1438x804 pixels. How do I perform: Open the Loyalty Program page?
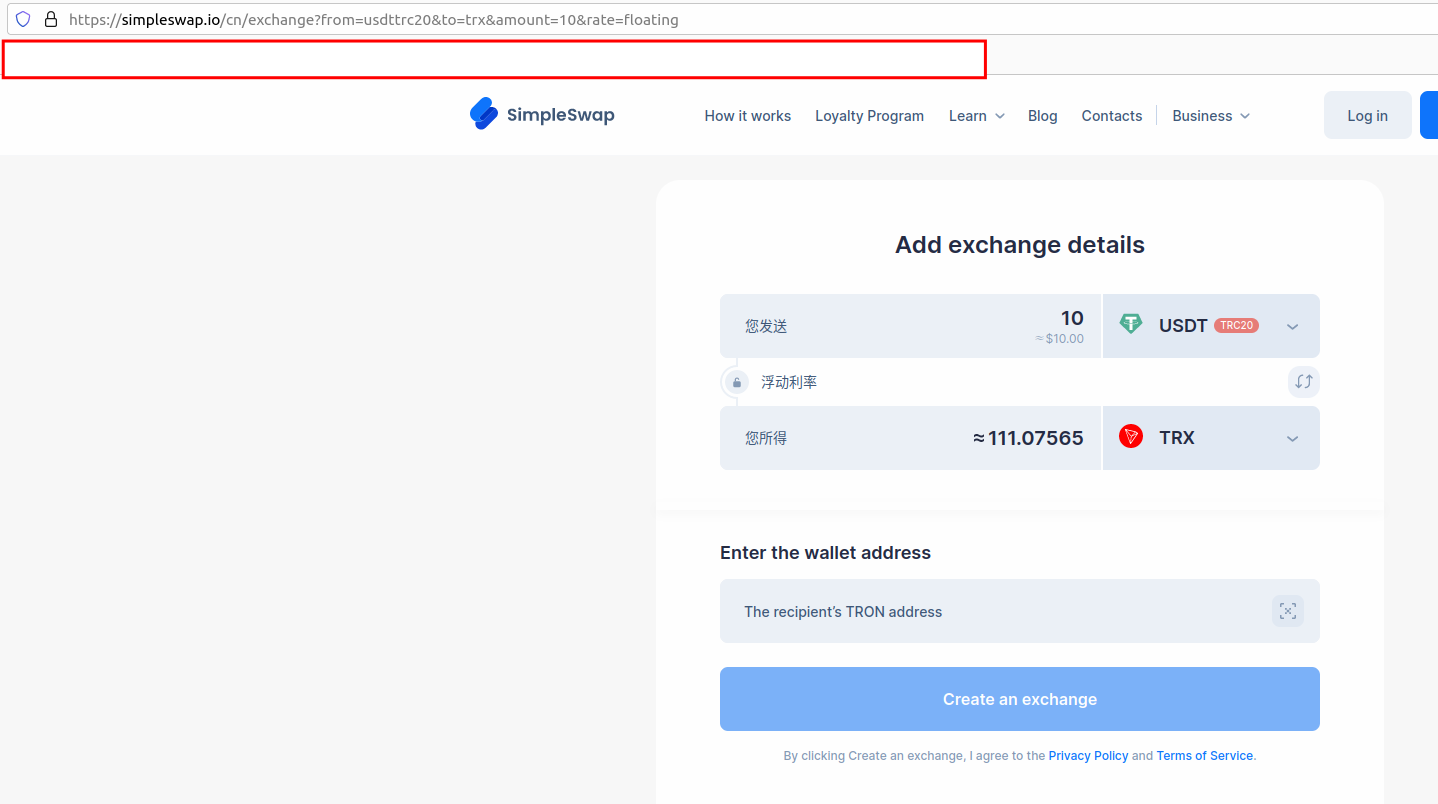pos(869,116)
